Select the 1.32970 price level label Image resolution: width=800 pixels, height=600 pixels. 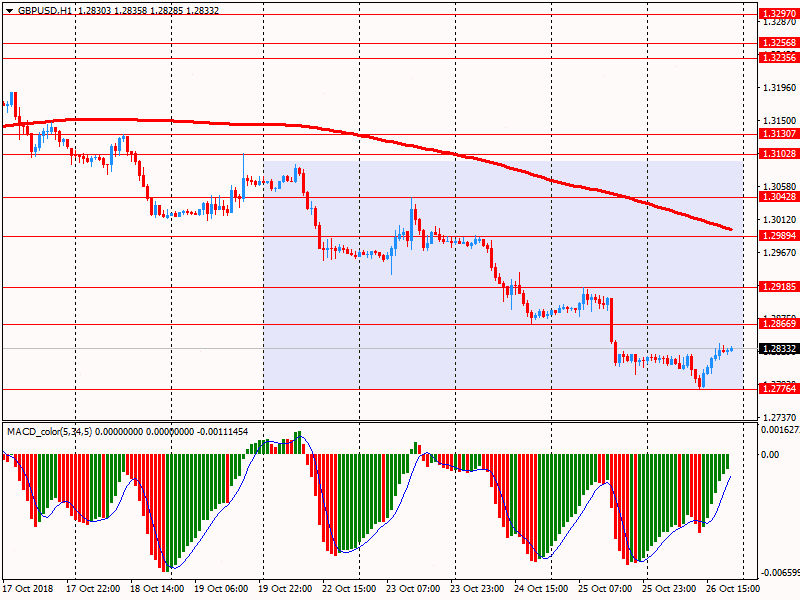(779, 14)
